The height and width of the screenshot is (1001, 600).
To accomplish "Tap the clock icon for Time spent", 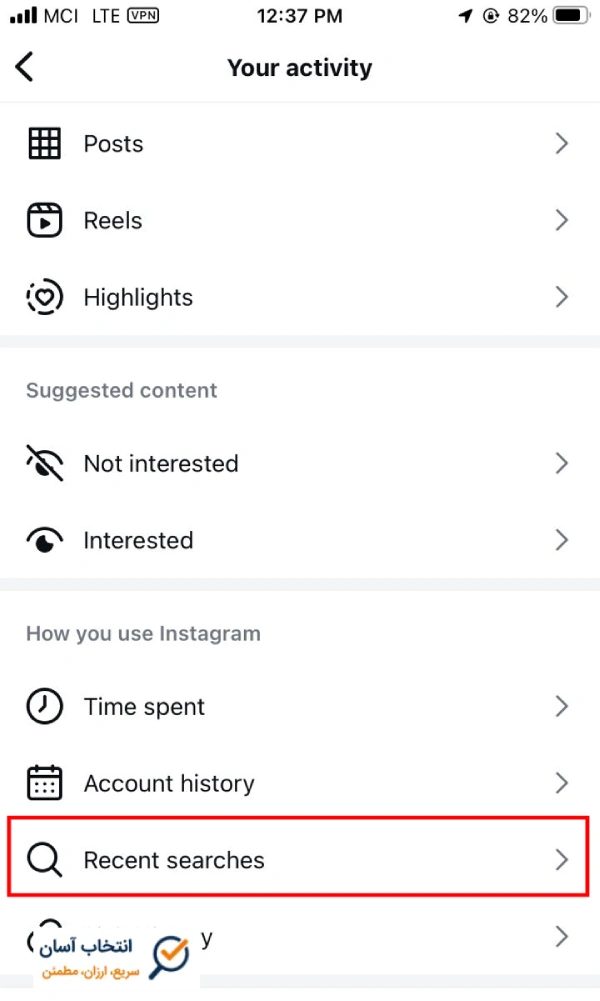I will click(45, 706).
